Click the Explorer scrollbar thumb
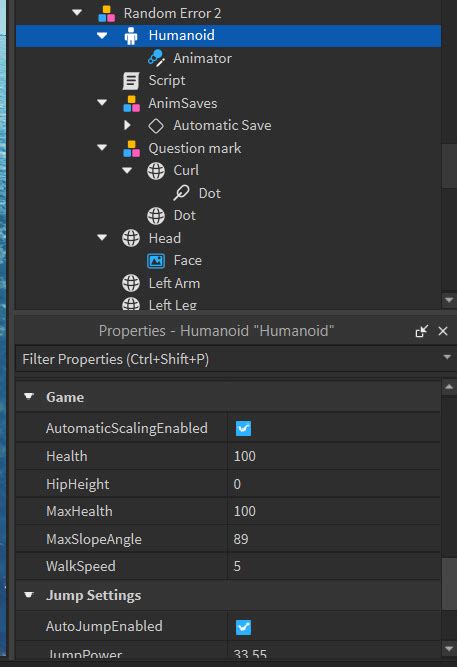The image size is (457, 667). pyautogui.click(x=449, y=166)
